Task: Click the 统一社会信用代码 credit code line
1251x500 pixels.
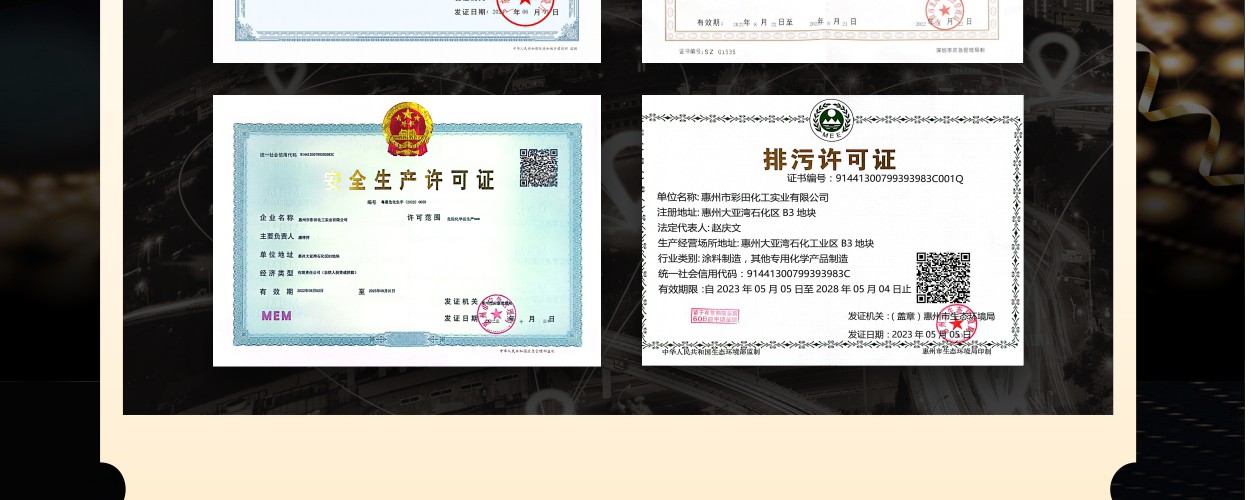Action: coord(753,273)
